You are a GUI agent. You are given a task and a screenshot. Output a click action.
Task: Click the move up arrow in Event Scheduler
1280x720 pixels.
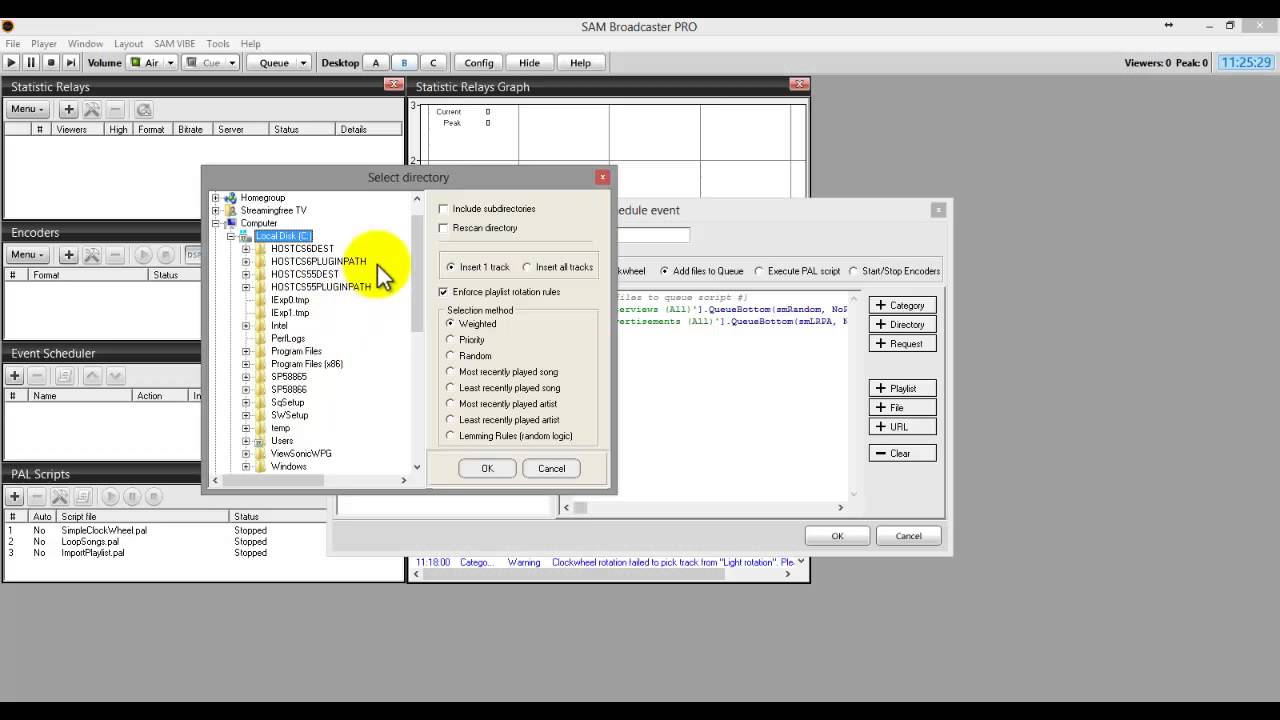[x=92, y=376]
